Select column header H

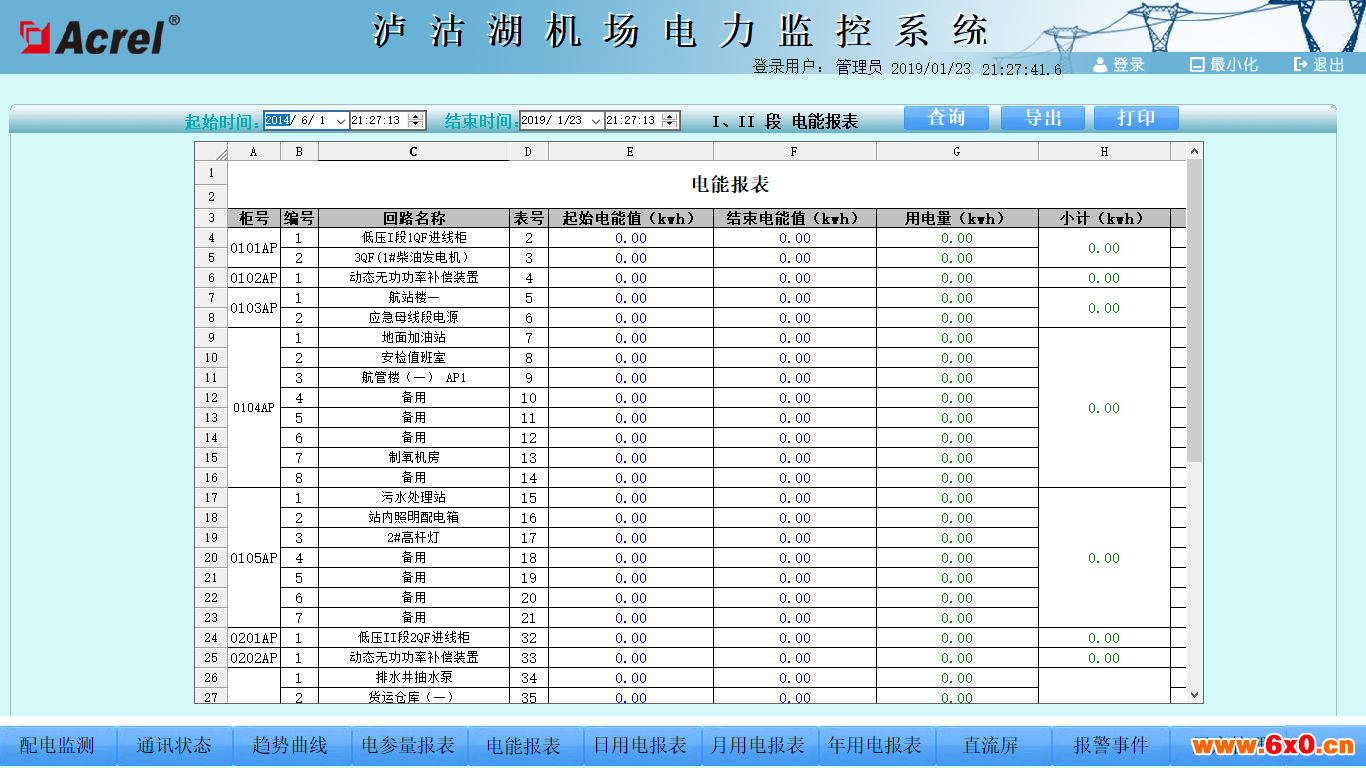[1104, 152]
